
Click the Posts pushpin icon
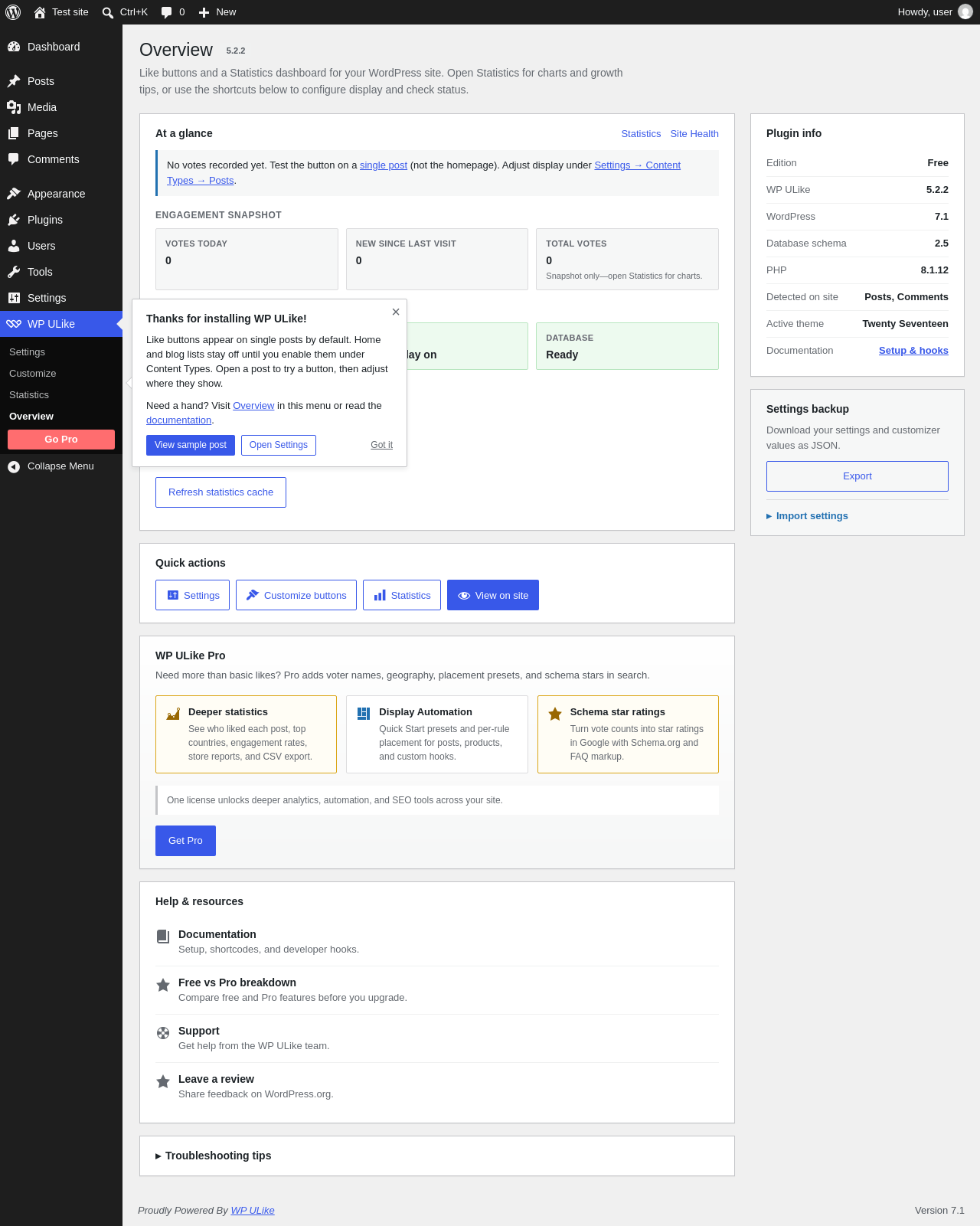[x=14, y=81]
